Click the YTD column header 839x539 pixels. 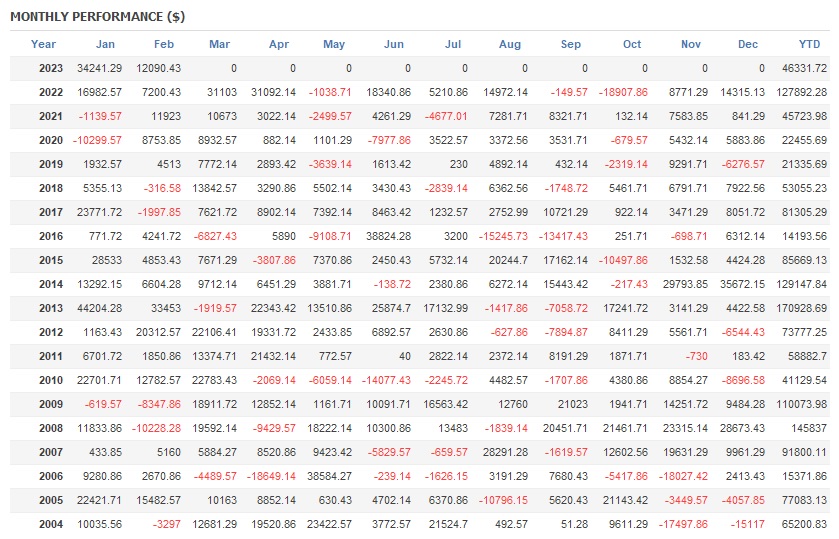(809, 44)
